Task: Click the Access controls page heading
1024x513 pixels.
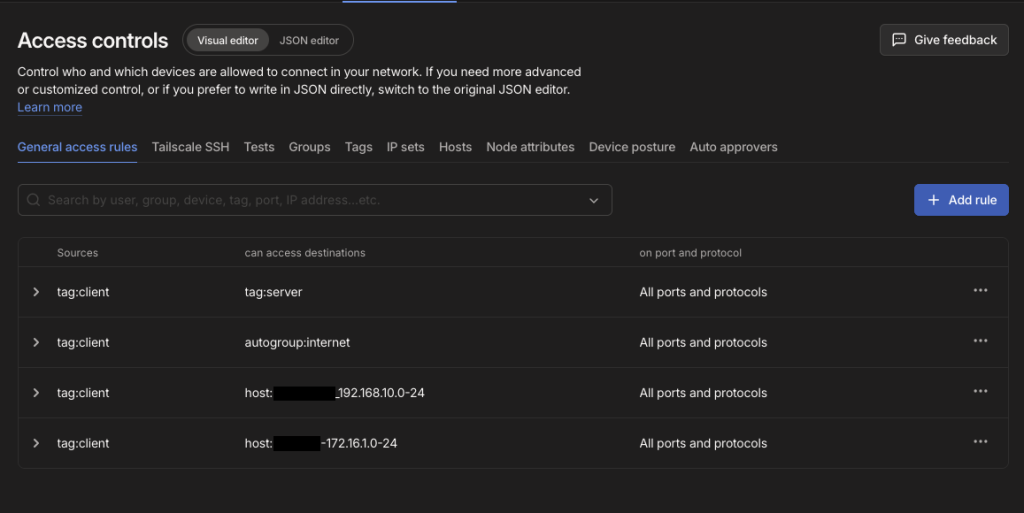Action: click(93, 40)
